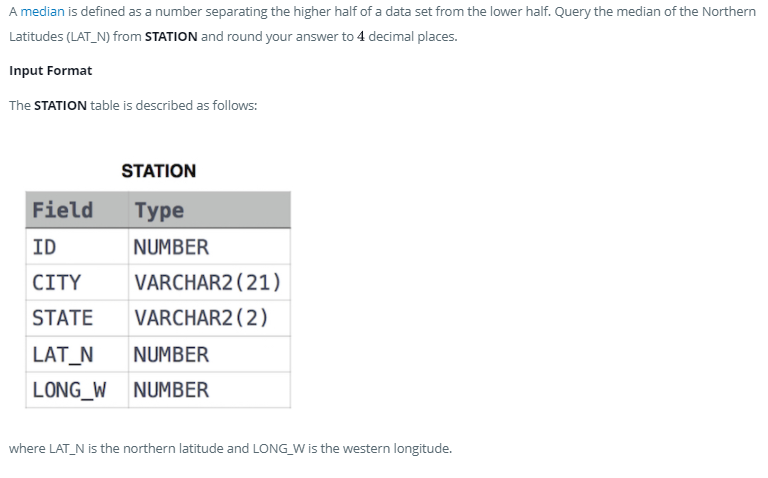Click the STATE field cell
This screenshot has width=768, height=478.
[62, 319]
